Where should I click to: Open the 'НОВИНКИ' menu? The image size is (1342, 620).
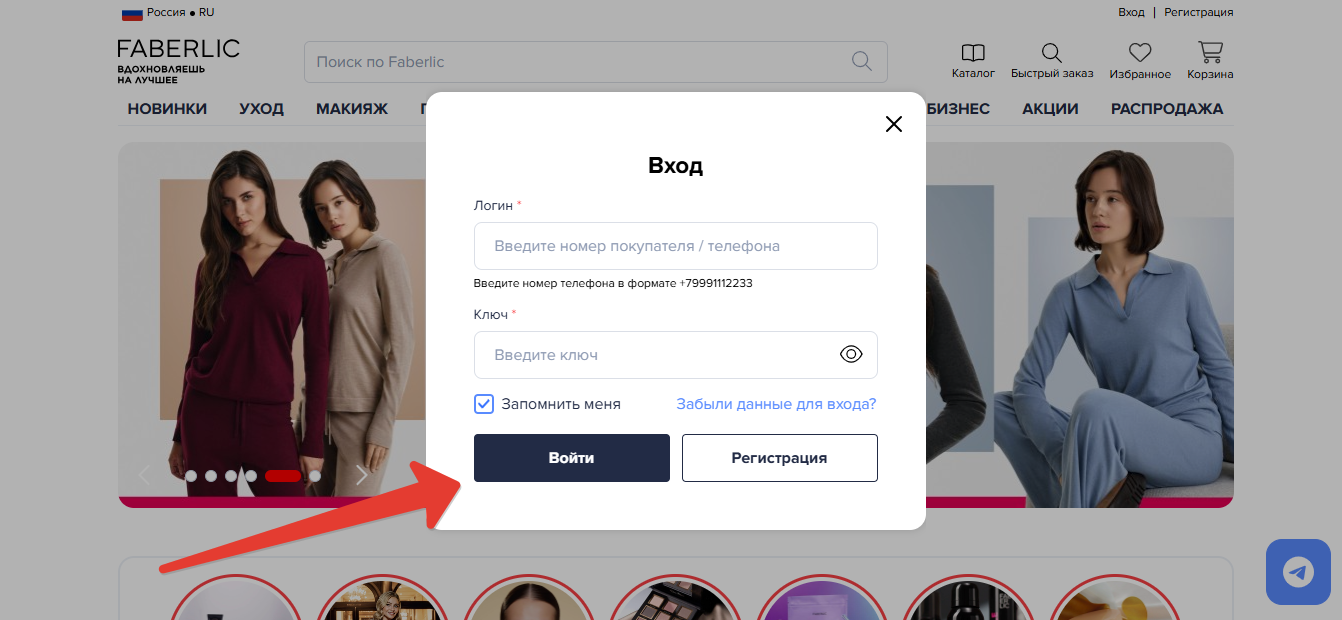point(167,109)
